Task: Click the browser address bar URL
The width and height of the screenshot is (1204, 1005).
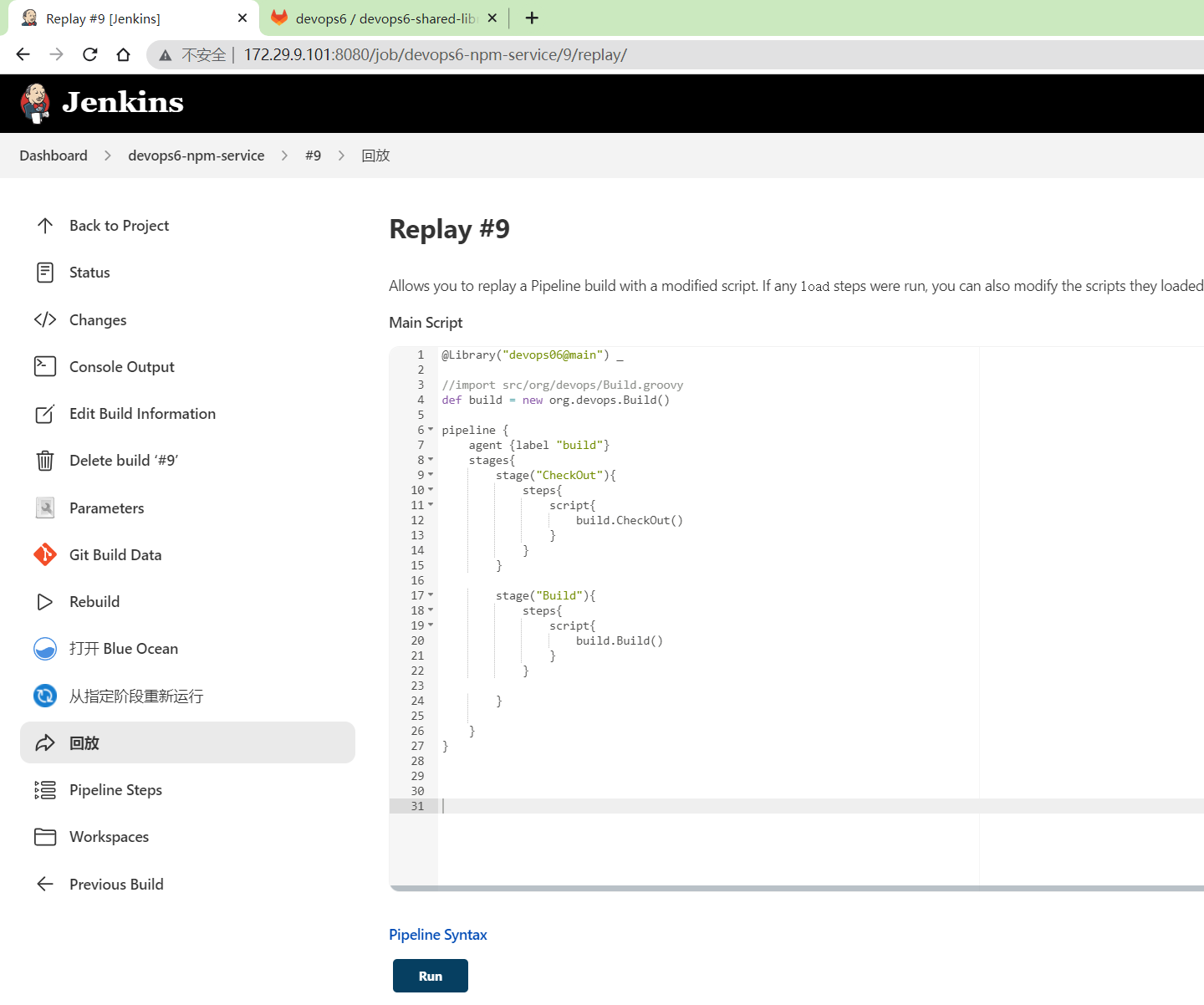Action: click(x=436, y=54)
